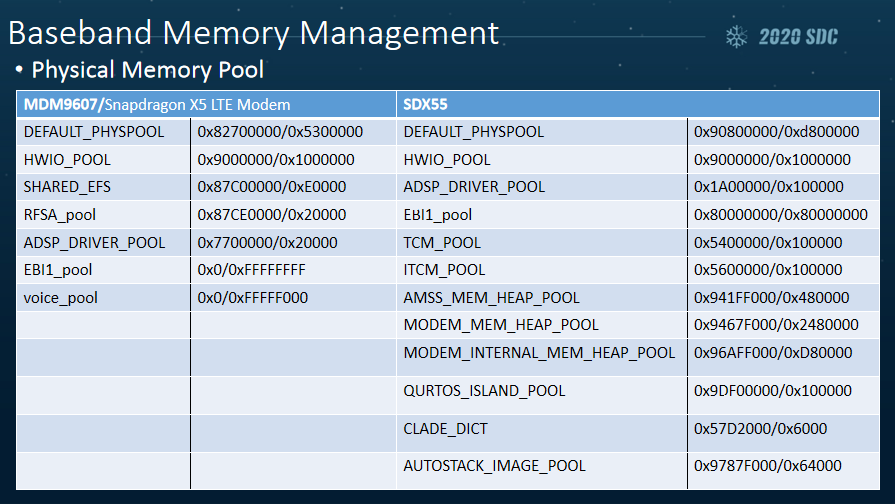This screenshot has width=895, height=504.
Task: Select the AUTOSTACK_IMAGE_POOL cell
Action: pyautogui.click(x=494, y=466)
